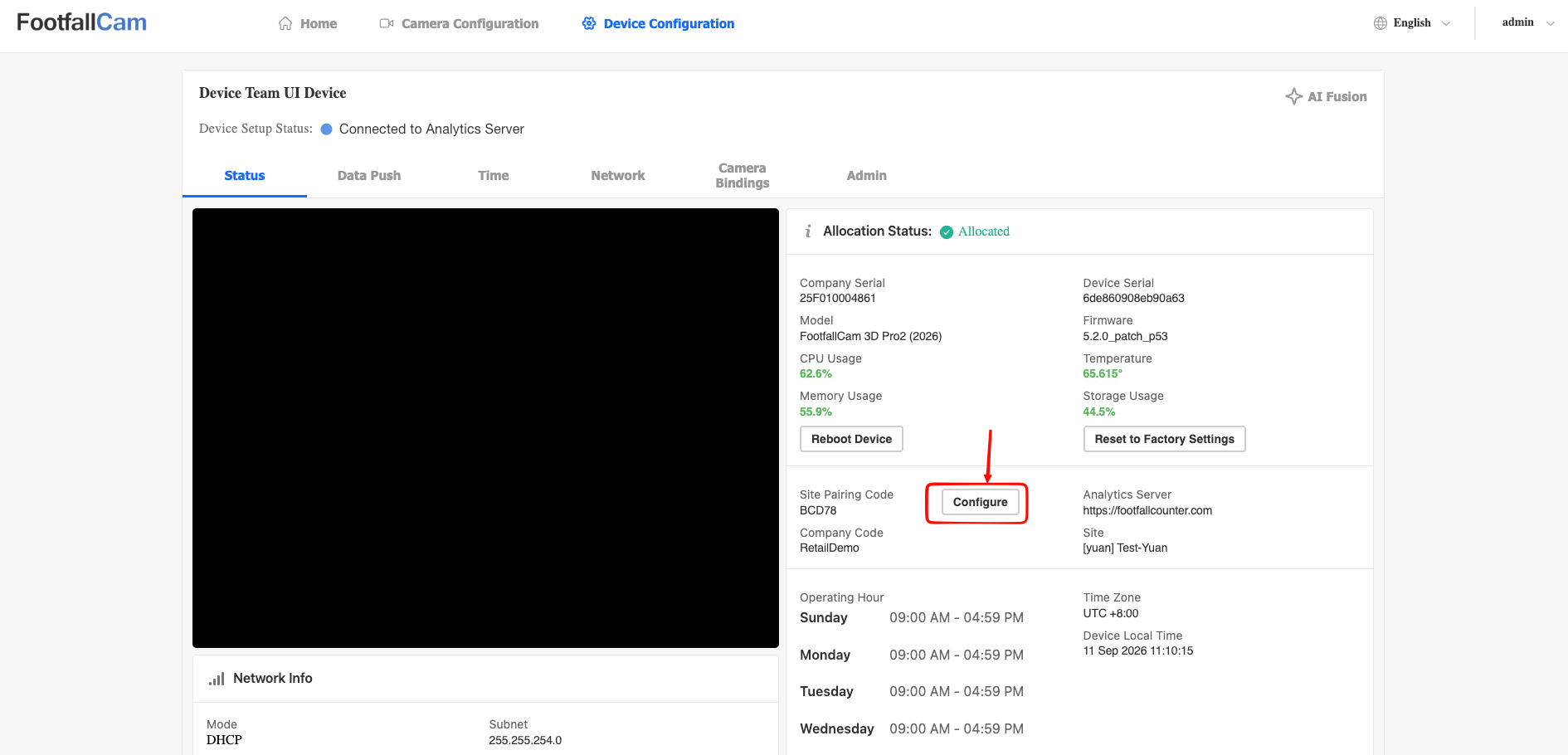Select the Camera Bindings tab

743,176
